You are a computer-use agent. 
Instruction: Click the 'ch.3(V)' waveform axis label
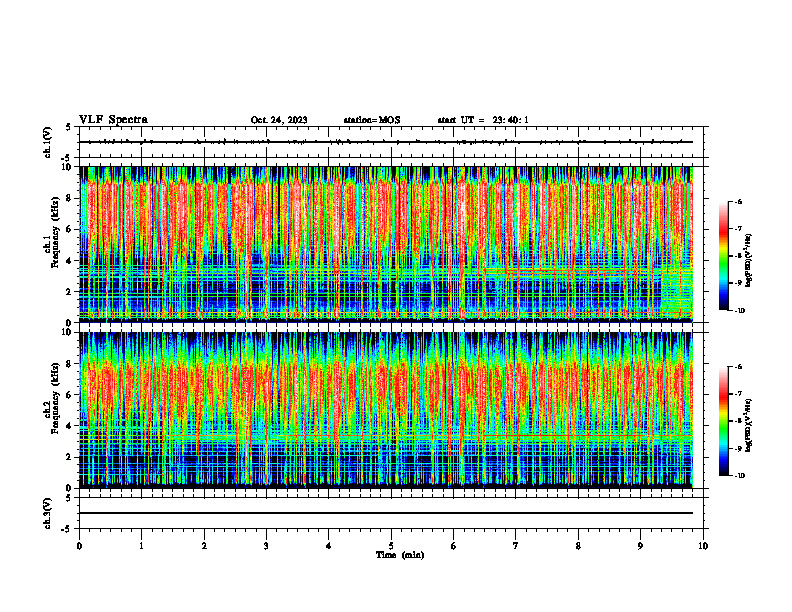click(47, 513)
